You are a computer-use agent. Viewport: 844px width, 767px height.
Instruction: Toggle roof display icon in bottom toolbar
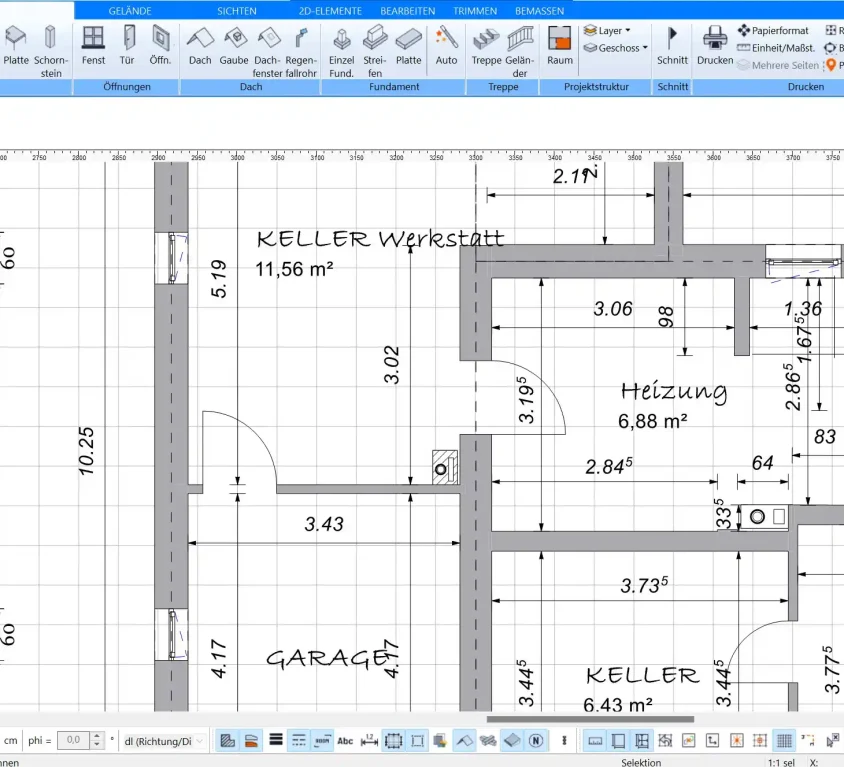[465, 741]
